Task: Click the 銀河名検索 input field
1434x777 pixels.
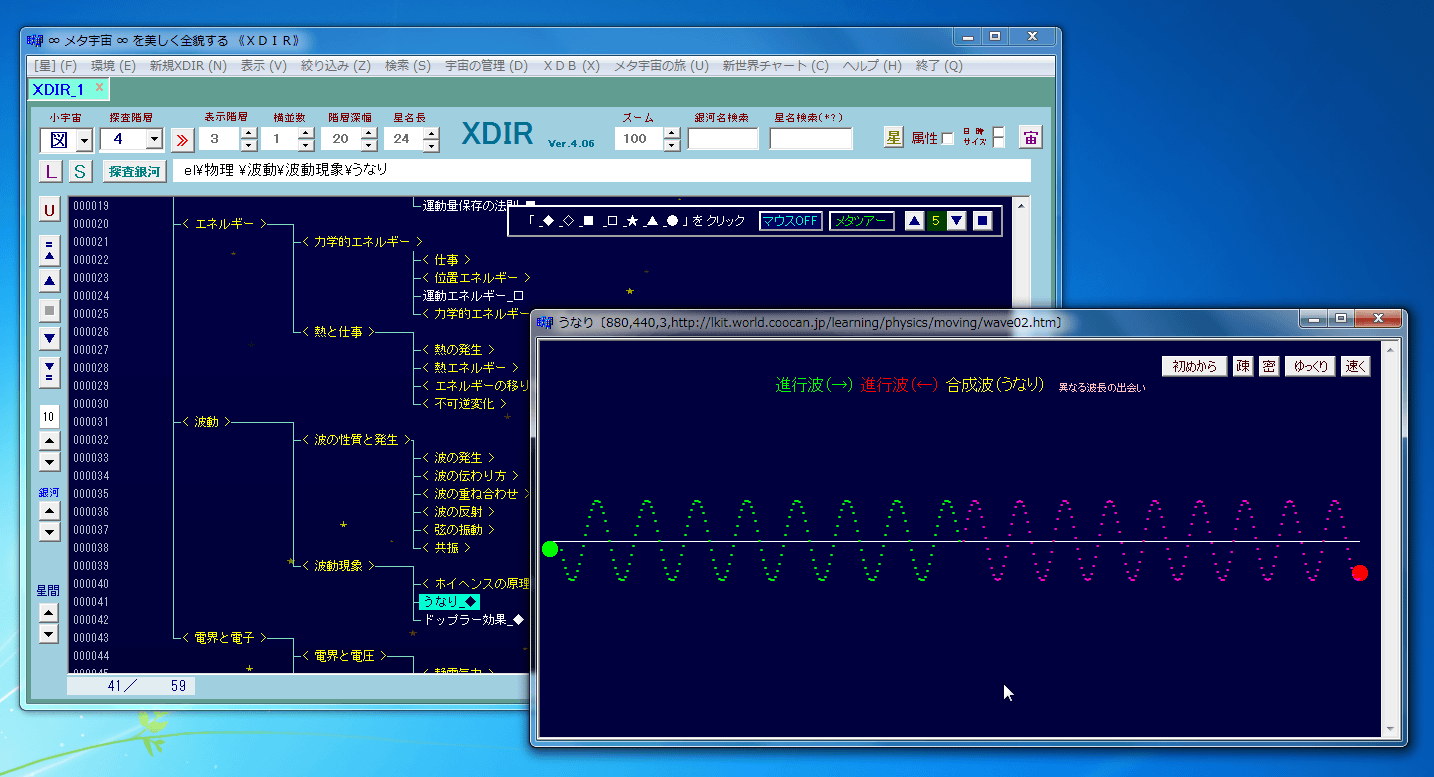Action: pos(722,139)
